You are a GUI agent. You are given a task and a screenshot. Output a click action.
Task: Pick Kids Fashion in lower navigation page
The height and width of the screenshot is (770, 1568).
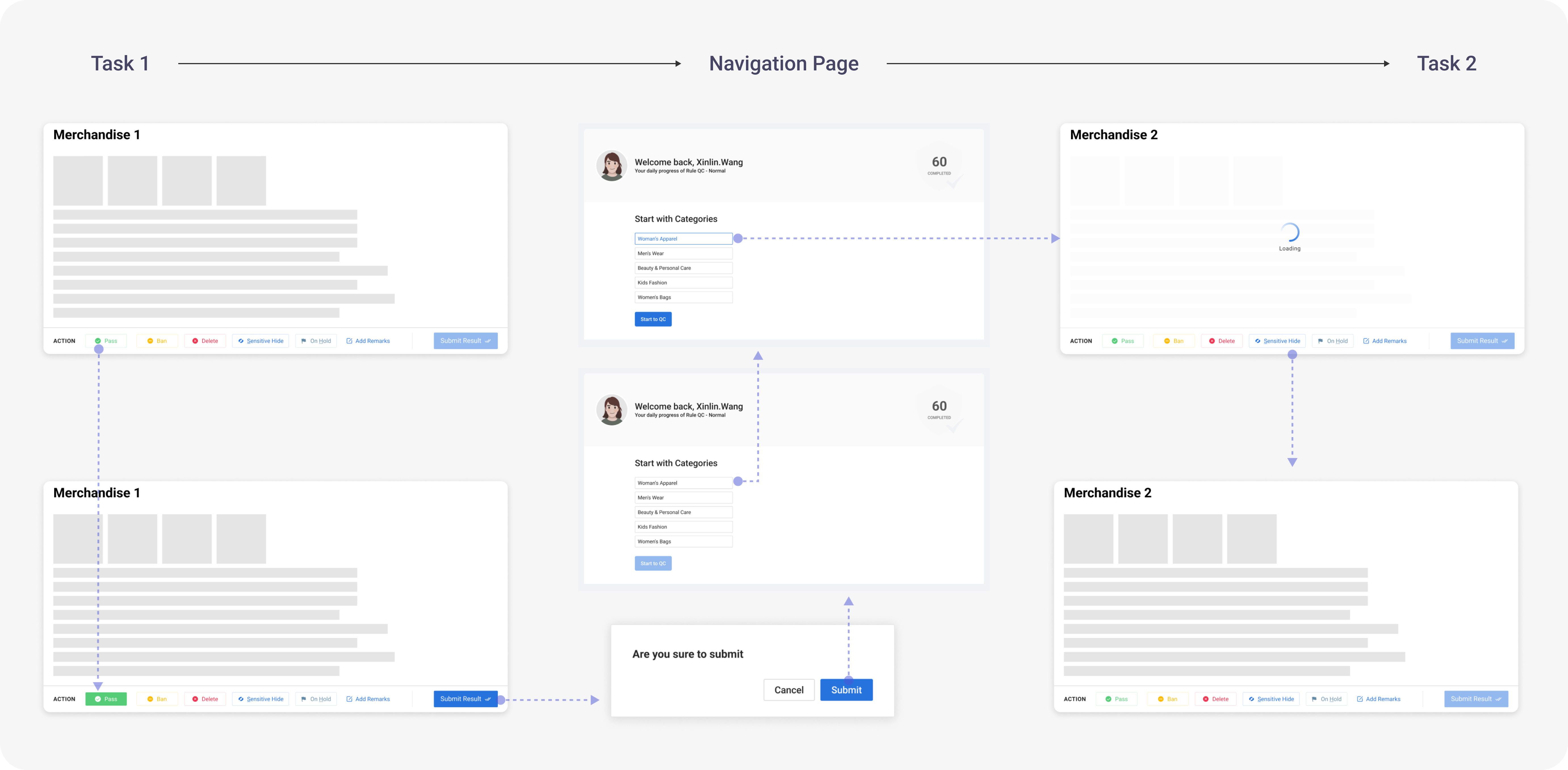tap(684, 526)
